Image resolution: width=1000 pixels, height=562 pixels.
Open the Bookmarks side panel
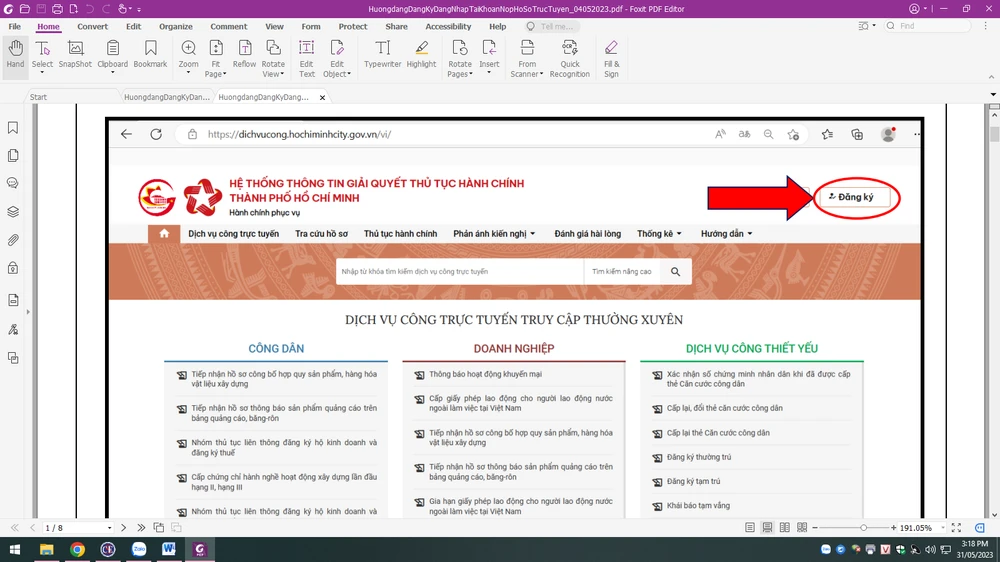13,128
